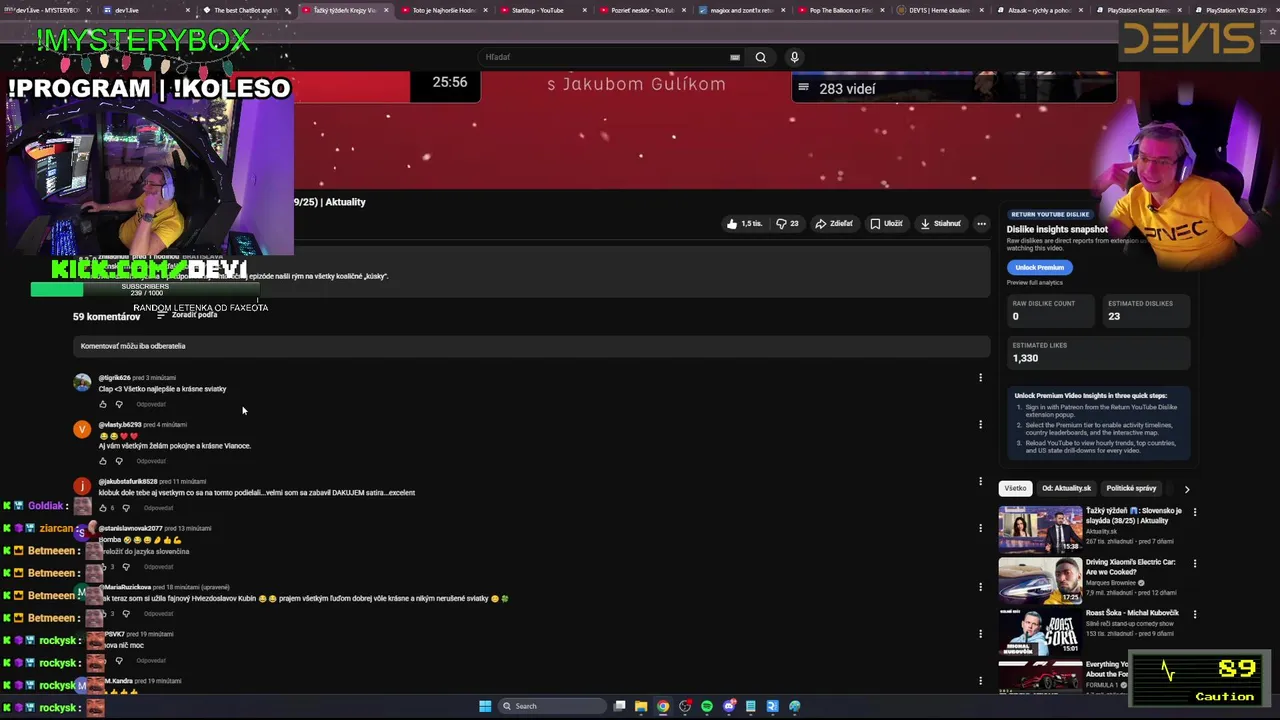
Task: Like the video with 1,5 tis. likes
Action: (x=745, y=224)
